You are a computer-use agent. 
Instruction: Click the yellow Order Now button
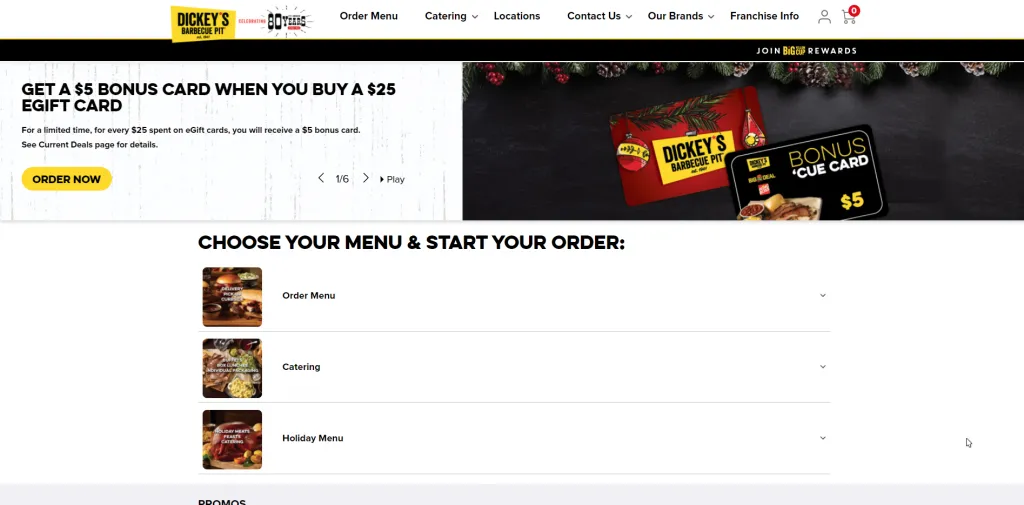67,179
